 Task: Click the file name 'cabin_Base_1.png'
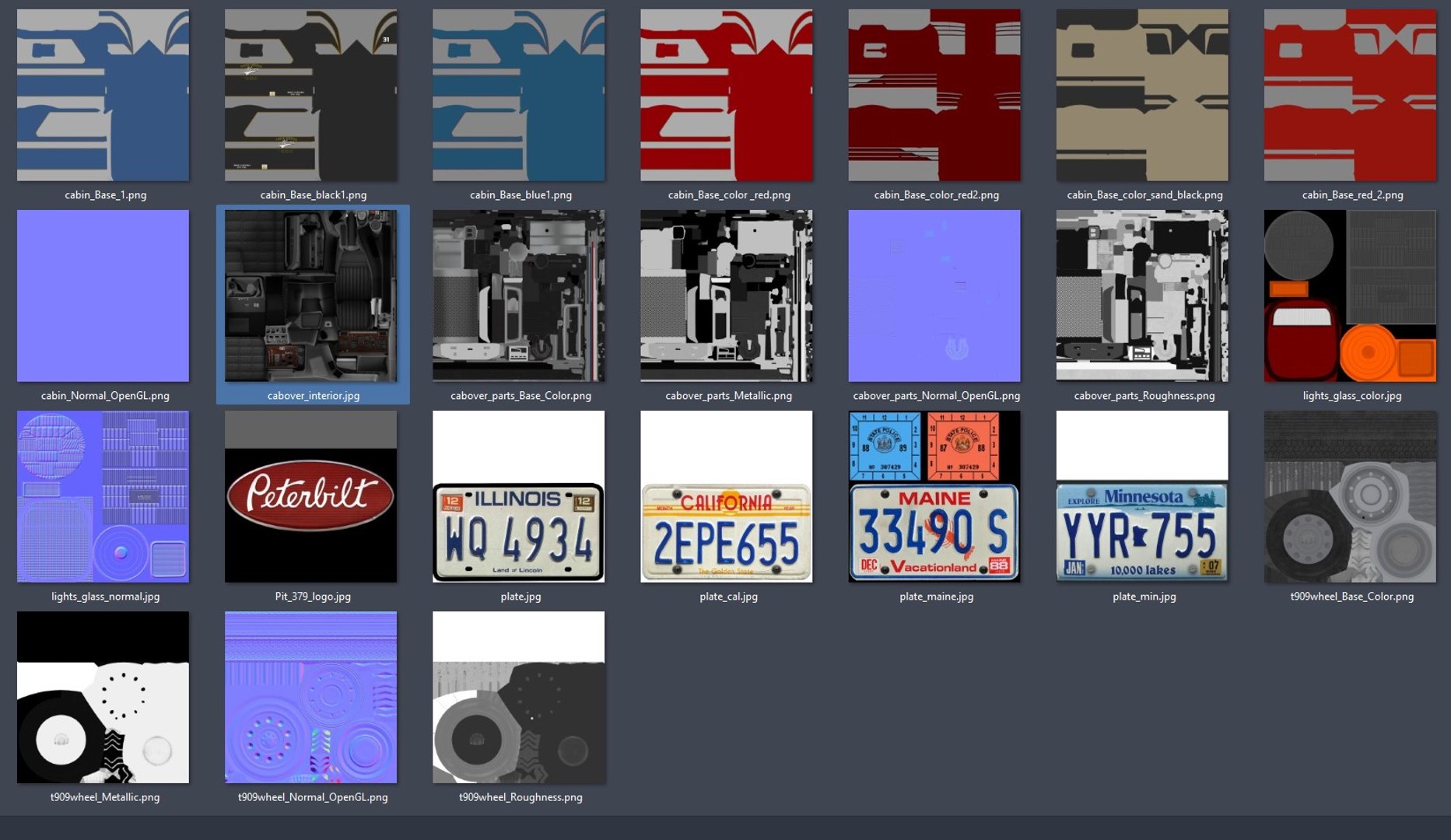106,195
